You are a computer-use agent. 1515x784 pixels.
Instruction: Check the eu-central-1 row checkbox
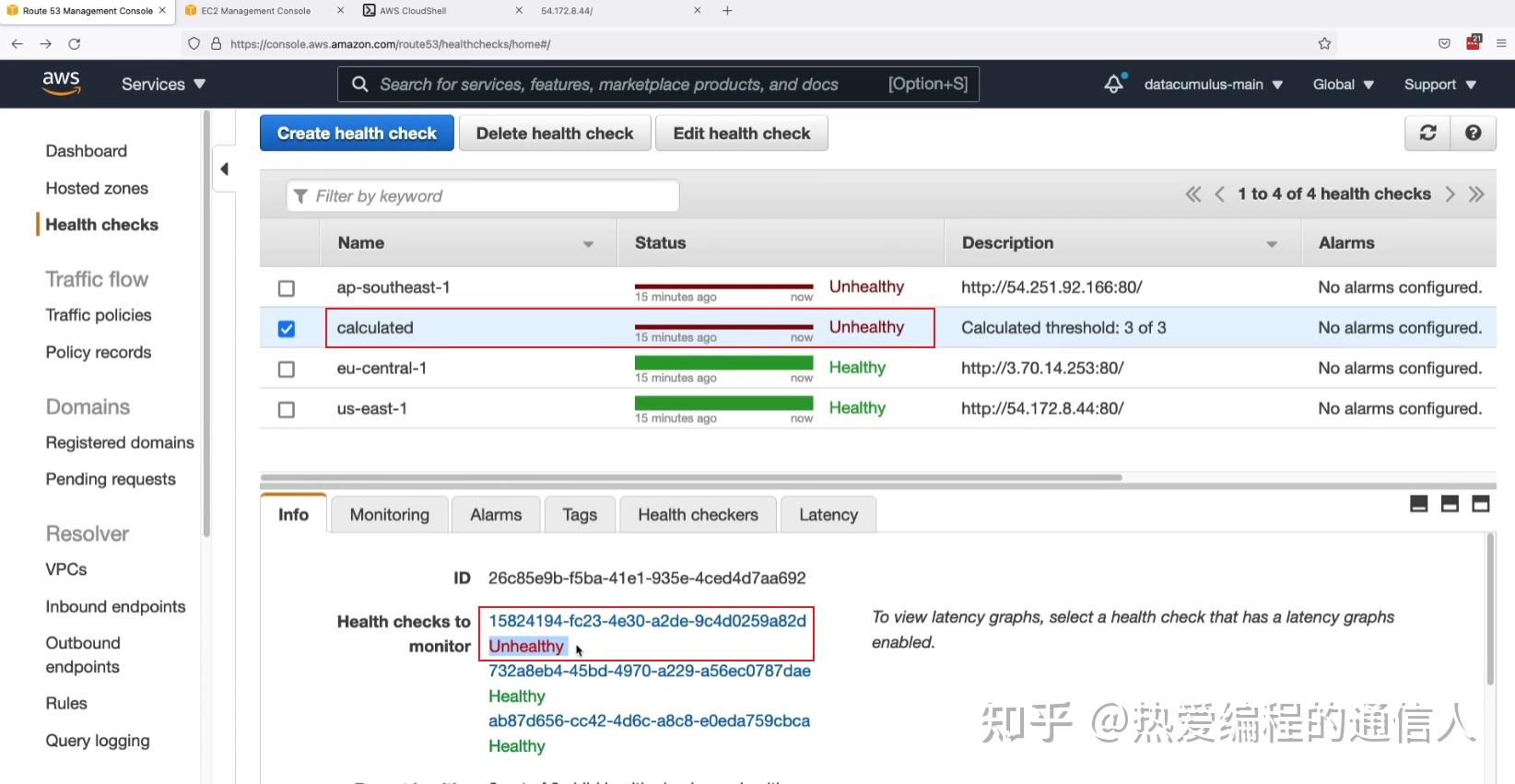(x=287, y=369)
